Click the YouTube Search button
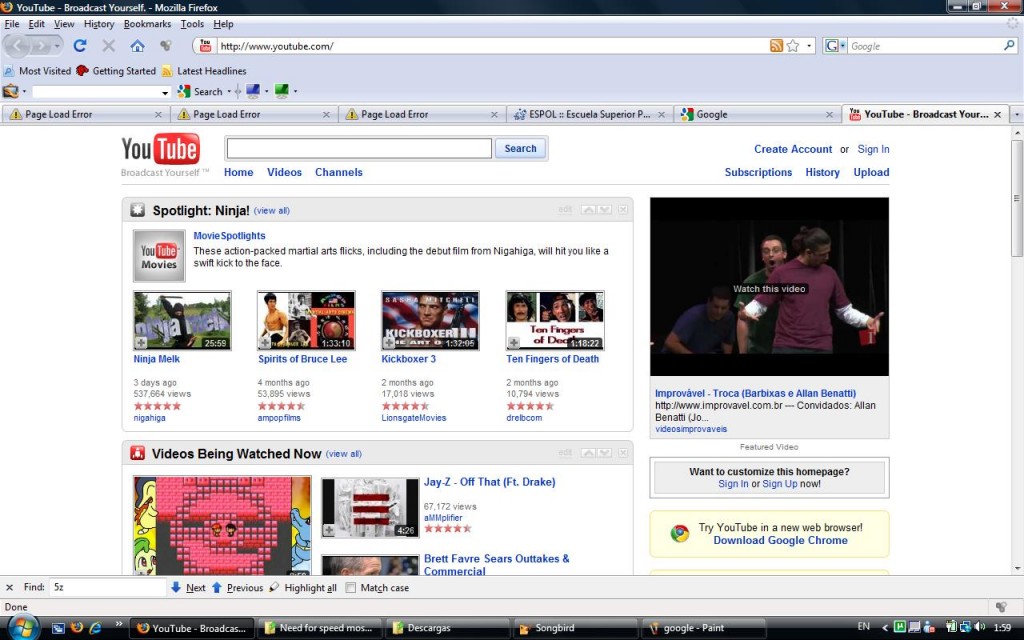 pyautogui.click(x=520, y=148)
